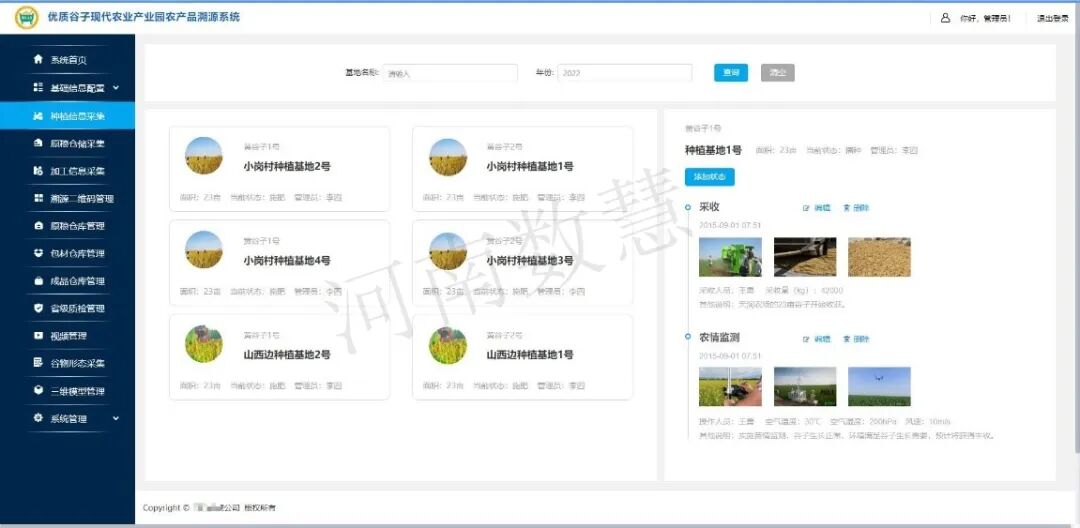The width and height of the screenshot is (1080, 528).
Task: Open the 谷物形态采集 menu item
Action: pyautogui.click(x=68, y=363)
